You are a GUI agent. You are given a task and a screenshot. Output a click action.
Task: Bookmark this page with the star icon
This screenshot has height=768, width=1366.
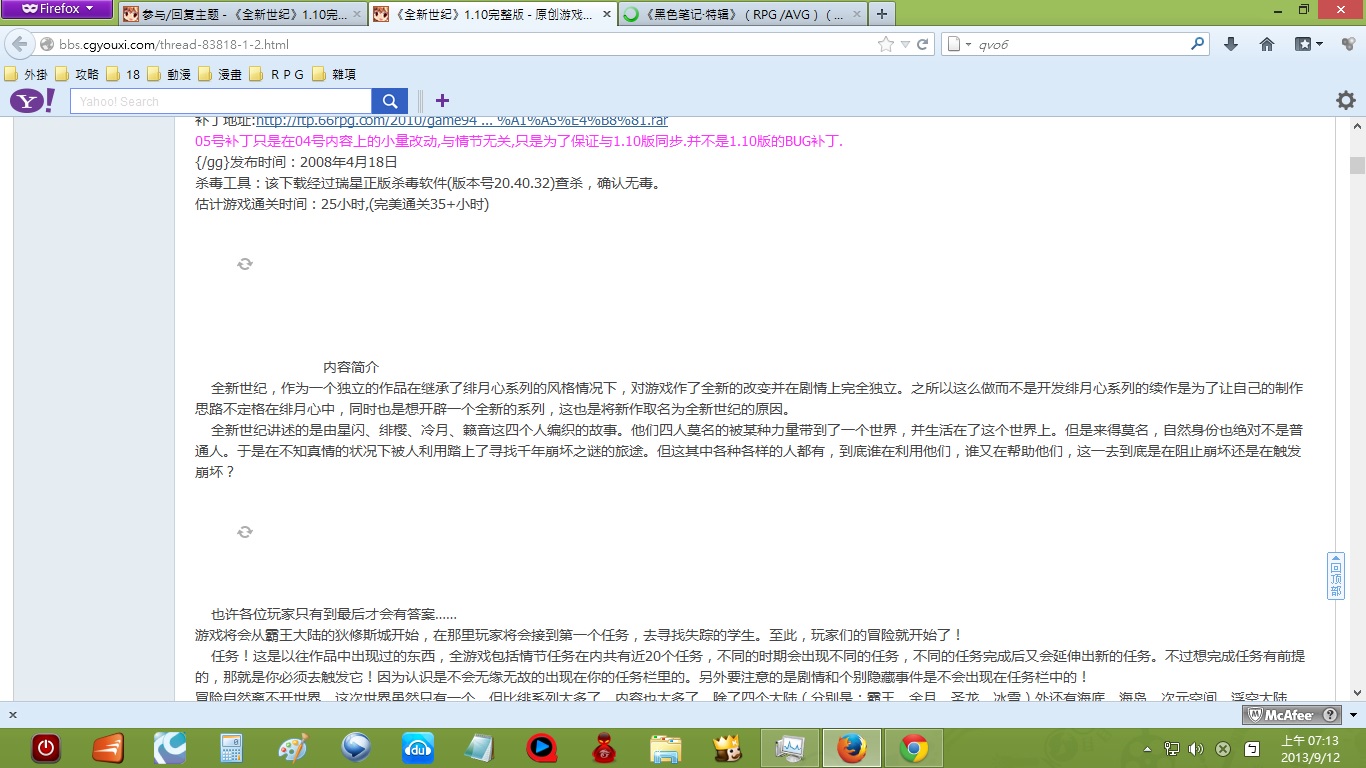click(x=885, y=45)
